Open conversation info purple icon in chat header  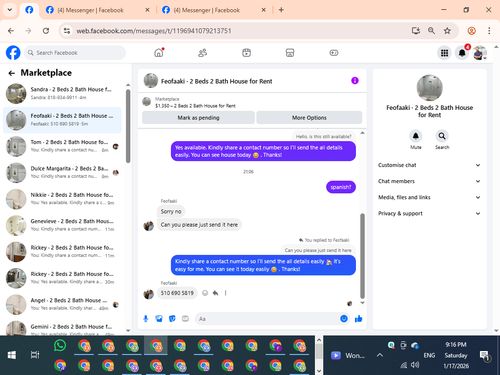tap(355, 80)
